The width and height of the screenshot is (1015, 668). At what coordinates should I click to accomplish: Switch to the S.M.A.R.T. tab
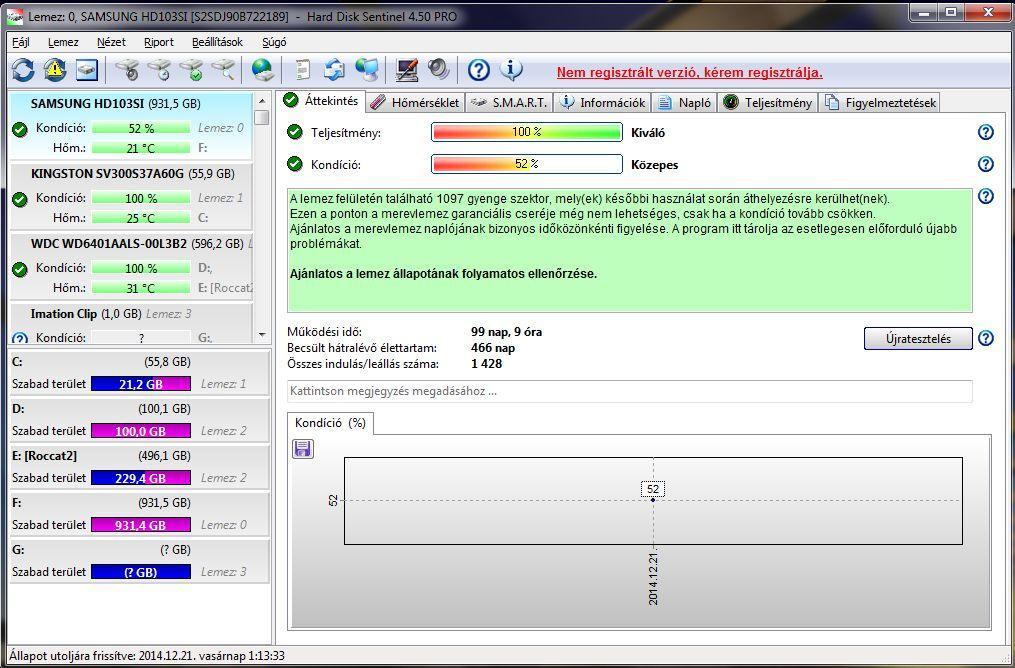tap(509, 102)
